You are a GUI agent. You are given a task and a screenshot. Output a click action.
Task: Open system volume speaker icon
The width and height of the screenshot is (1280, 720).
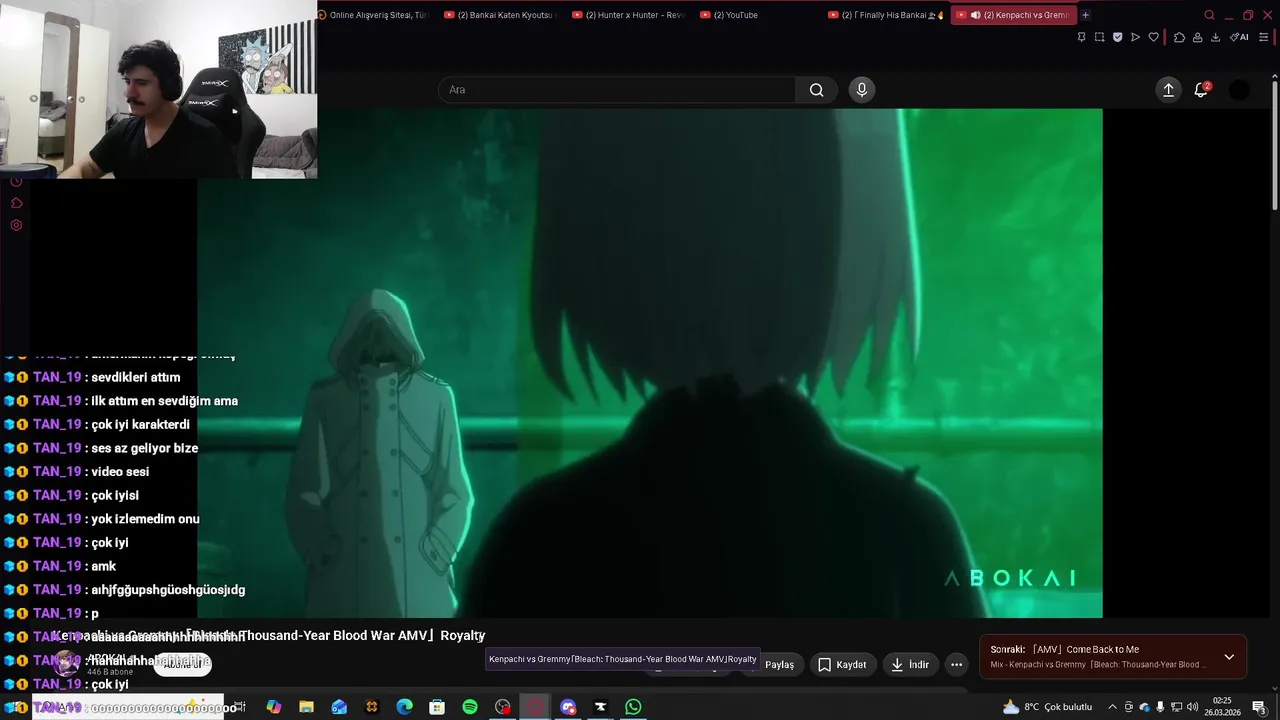1192,707
